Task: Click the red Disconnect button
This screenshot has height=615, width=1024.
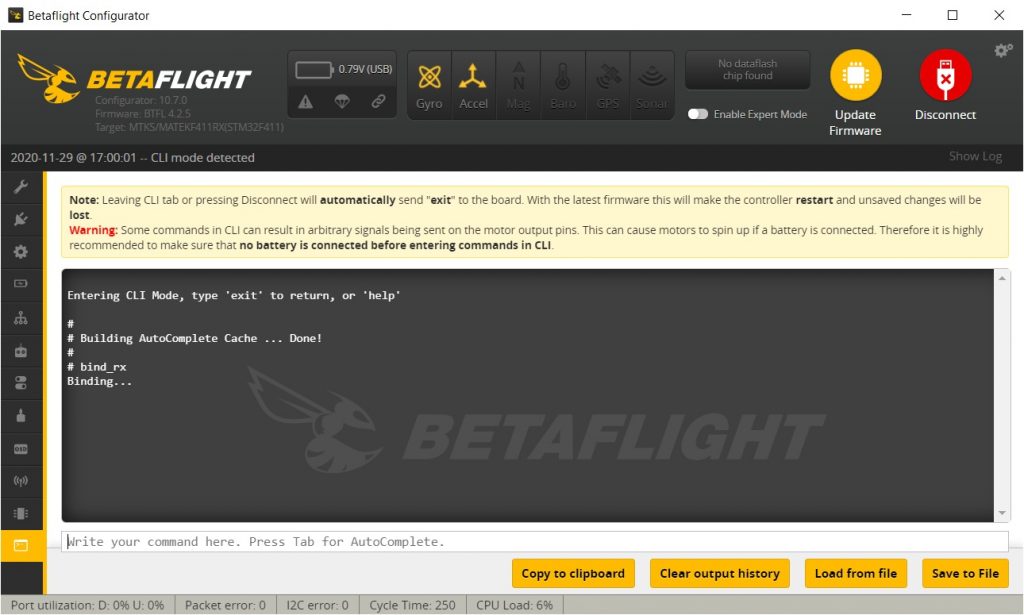Action: pyautogui.click(x=945, y=85)
